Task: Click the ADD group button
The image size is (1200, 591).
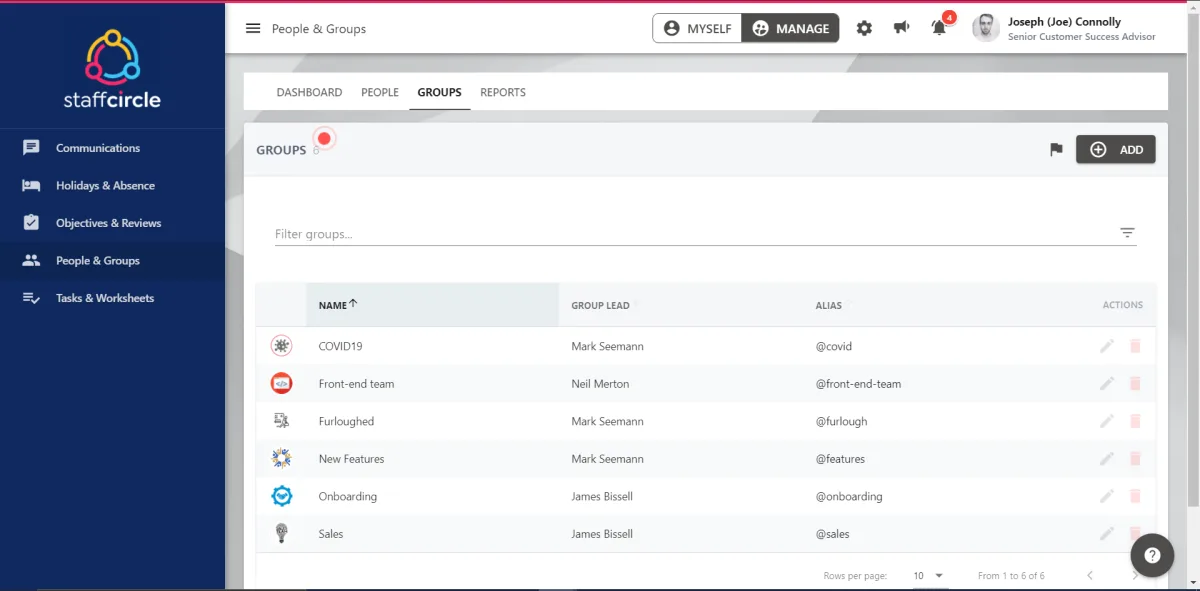Action: click(1116, 149)
